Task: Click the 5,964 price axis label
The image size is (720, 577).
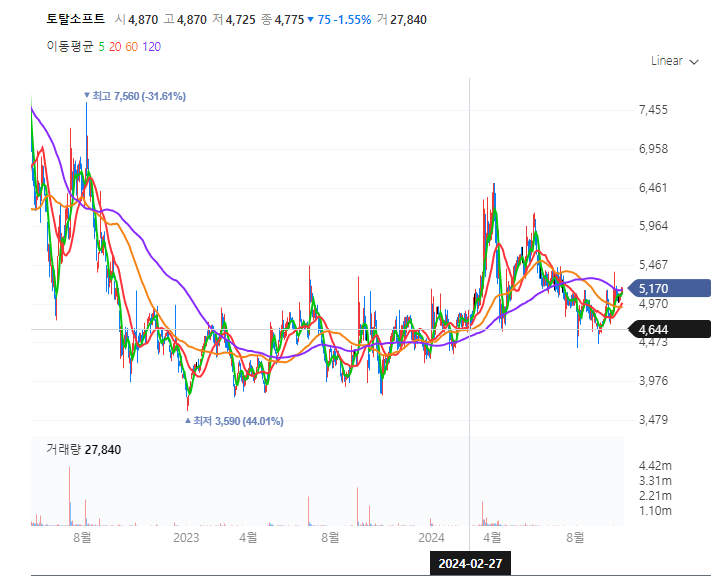Action: point(653,226)
